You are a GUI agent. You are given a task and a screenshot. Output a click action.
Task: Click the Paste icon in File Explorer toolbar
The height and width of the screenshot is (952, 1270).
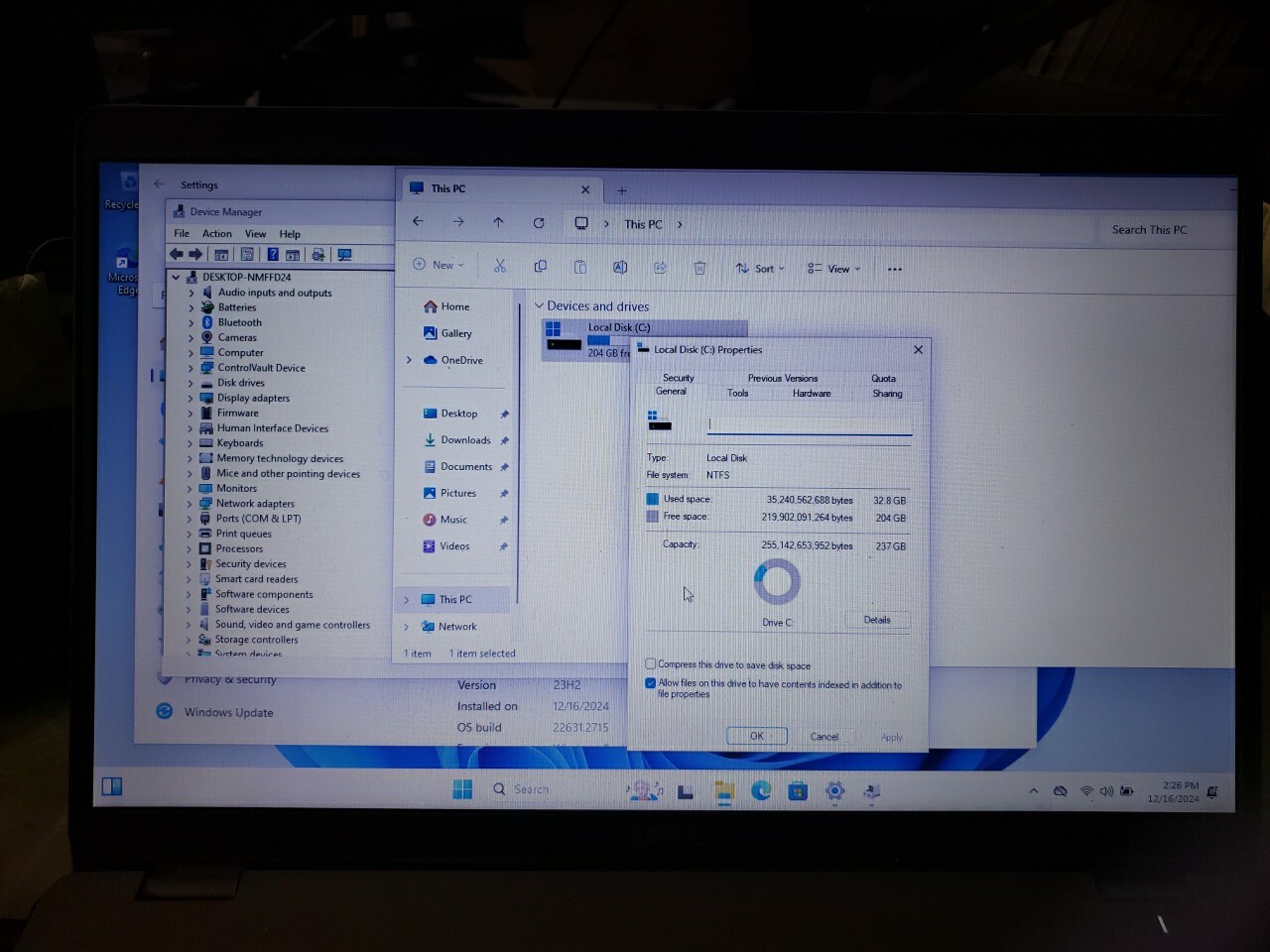[580, 267]
